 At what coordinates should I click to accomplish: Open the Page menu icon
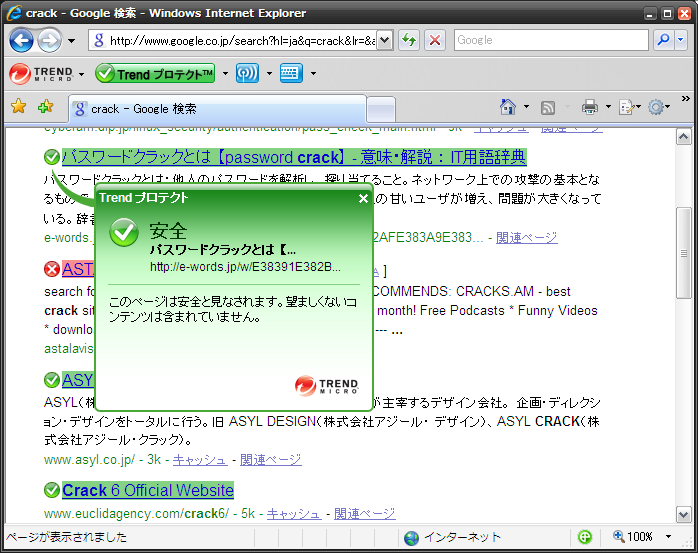627,107
